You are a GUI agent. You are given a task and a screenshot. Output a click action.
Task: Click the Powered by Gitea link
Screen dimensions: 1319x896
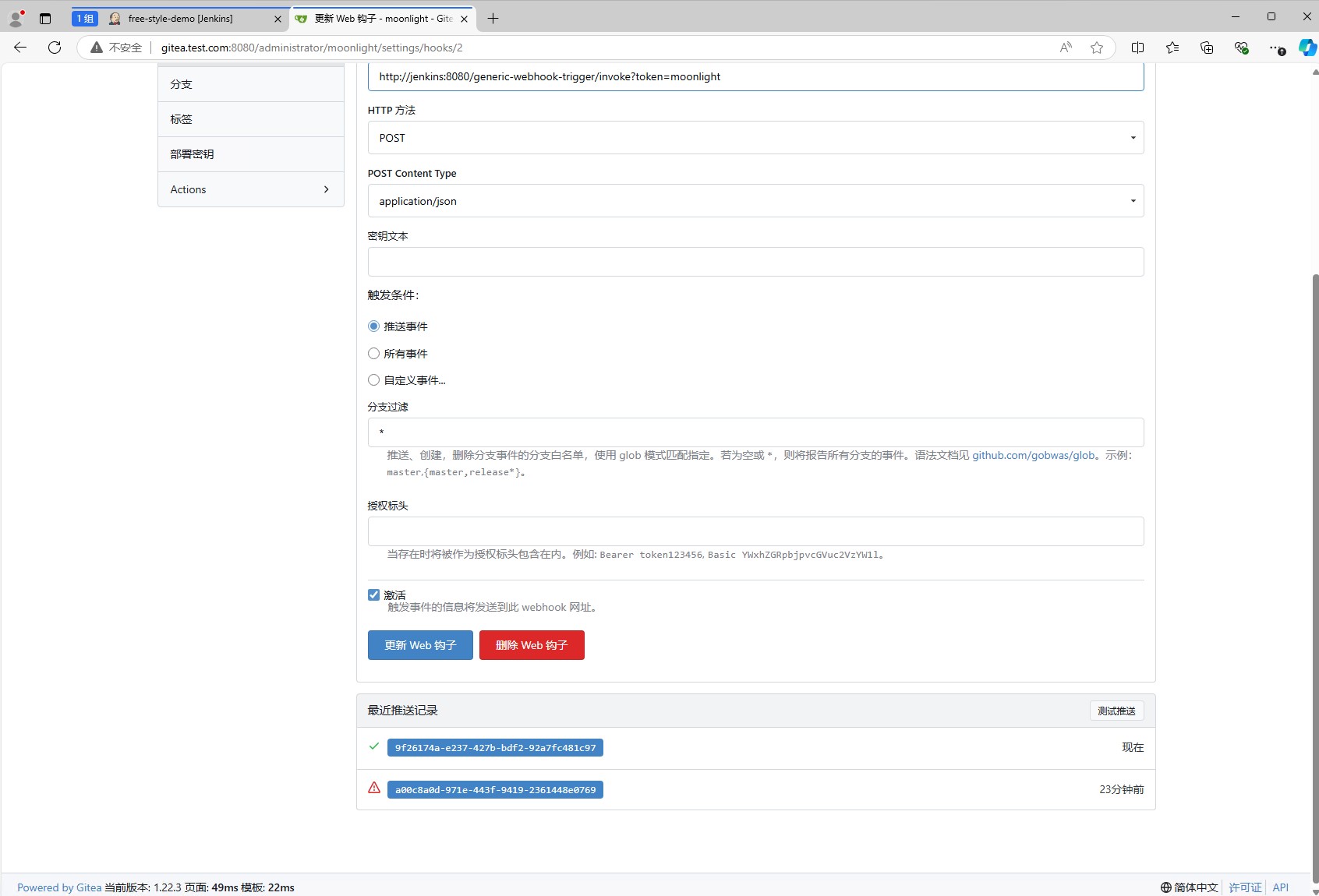click(x=59, y=887)
